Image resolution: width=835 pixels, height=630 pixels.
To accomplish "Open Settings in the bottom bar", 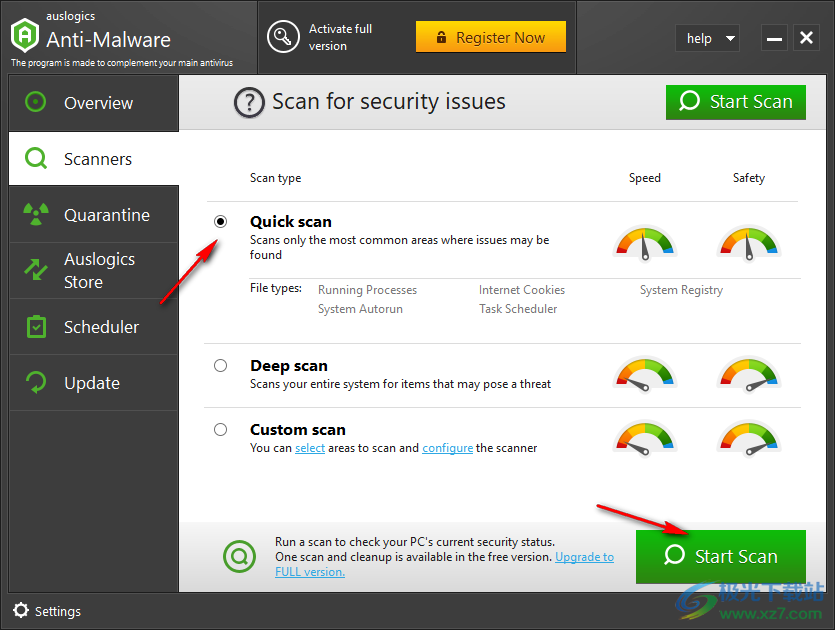I will point(47,611).
